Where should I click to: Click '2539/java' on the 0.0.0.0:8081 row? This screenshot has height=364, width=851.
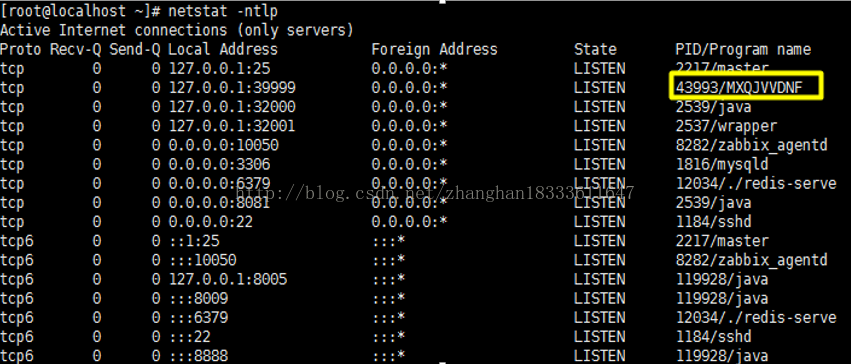click(713, 202)
